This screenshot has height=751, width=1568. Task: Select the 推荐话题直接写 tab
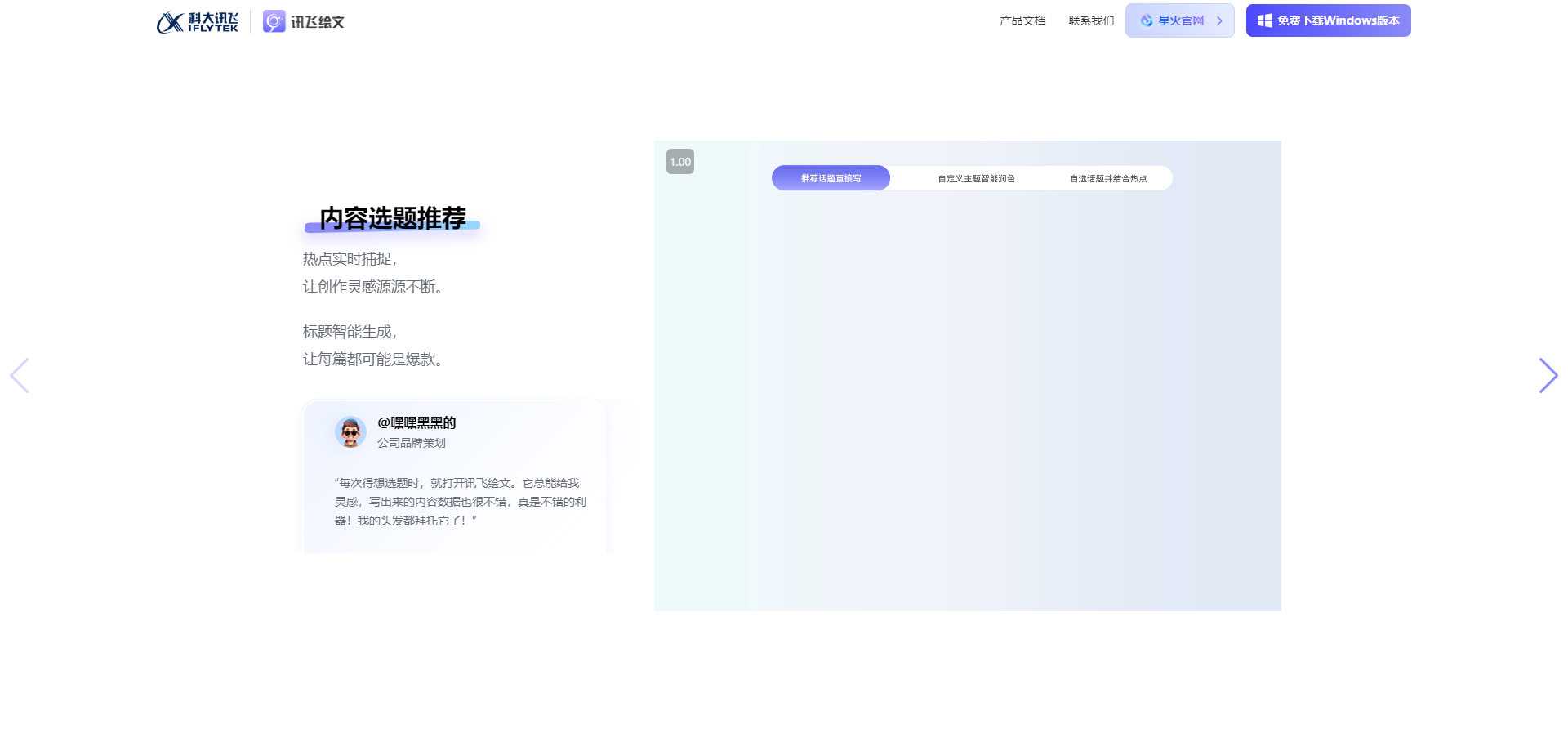[x=831, y=178]
